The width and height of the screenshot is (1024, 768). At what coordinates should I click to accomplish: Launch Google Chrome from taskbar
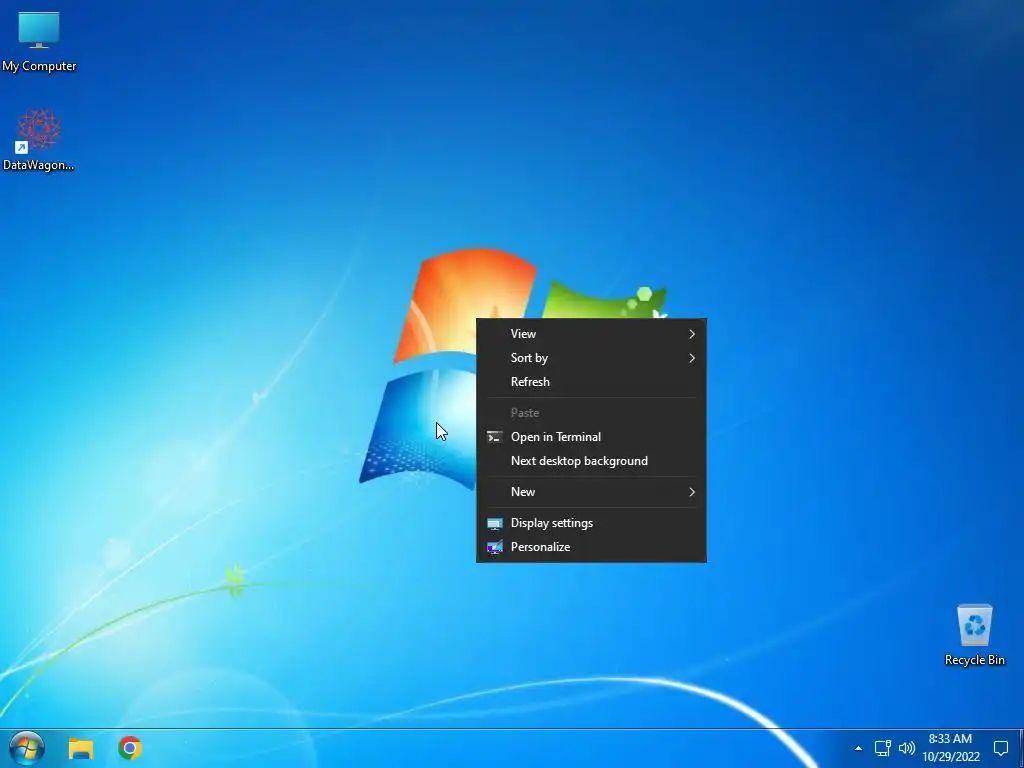130,748
